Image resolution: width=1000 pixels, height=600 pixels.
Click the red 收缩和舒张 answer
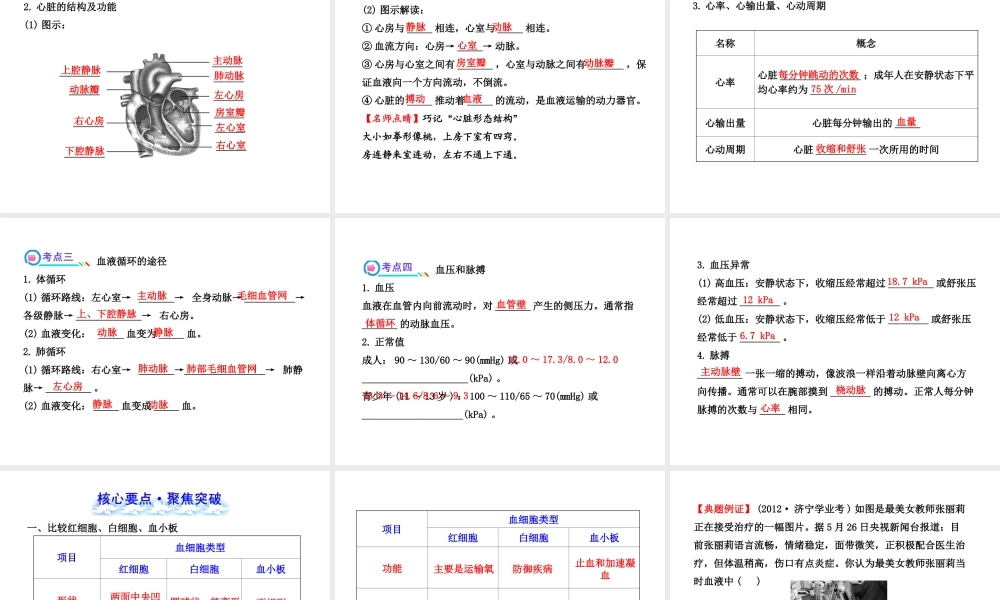point(841,149)
